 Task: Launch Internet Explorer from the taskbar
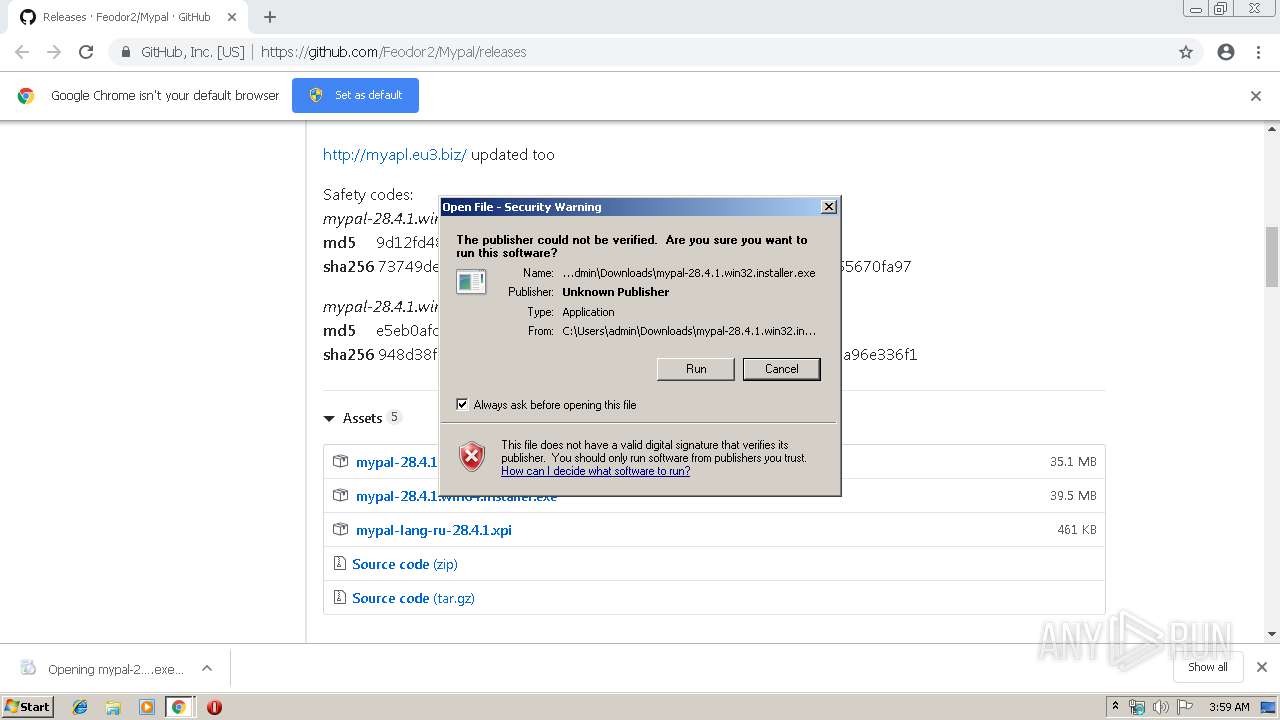(80, 707)
